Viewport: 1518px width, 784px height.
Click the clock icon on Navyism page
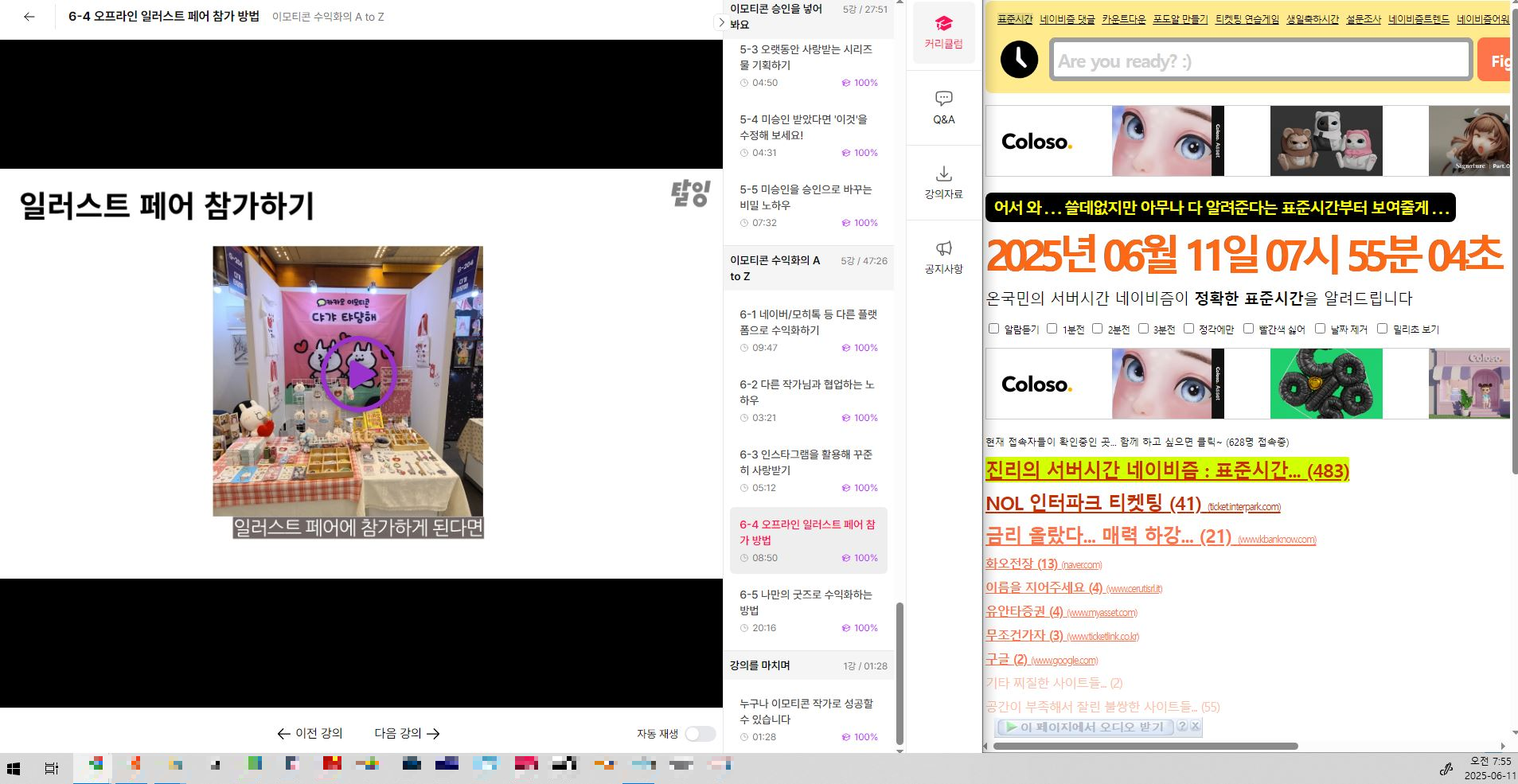tap(1018, 60)
